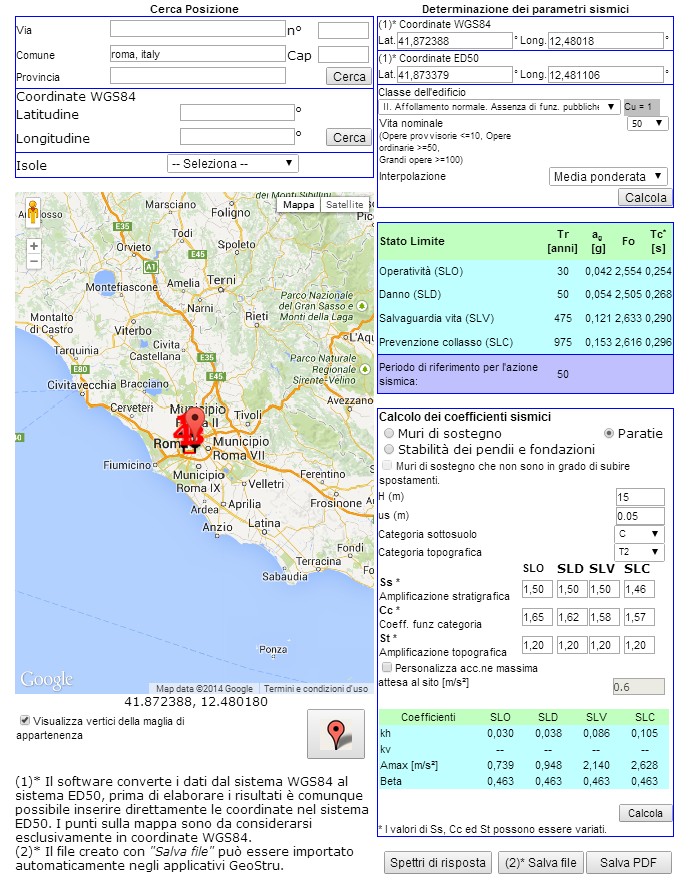Switch map to Satellite view

coord(344,205)
